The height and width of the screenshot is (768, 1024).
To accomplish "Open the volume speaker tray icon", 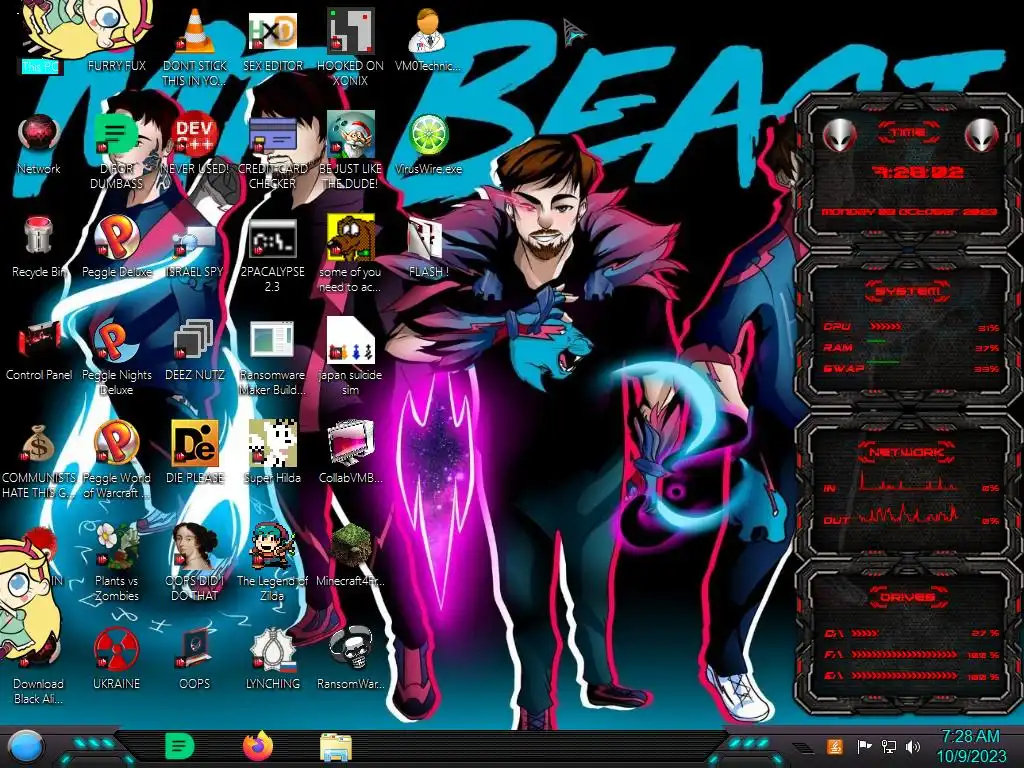I will pyautogui.click(x=913, y=746).
